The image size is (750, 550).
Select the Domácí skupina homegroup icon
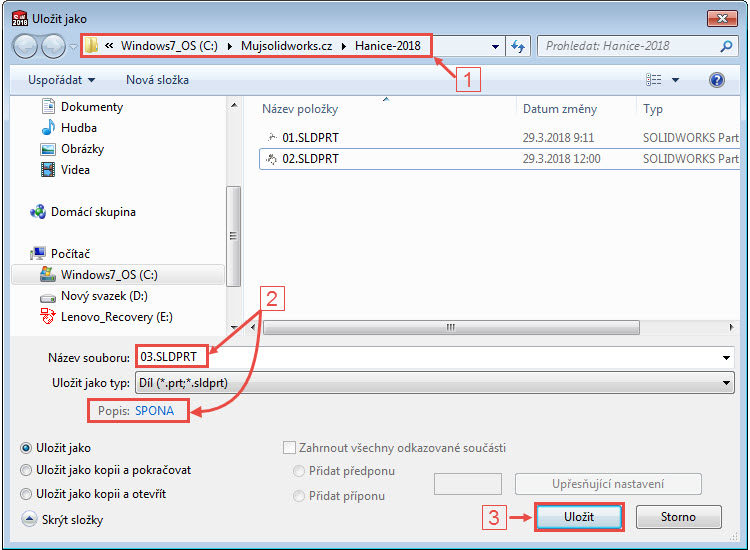[38, 212]
